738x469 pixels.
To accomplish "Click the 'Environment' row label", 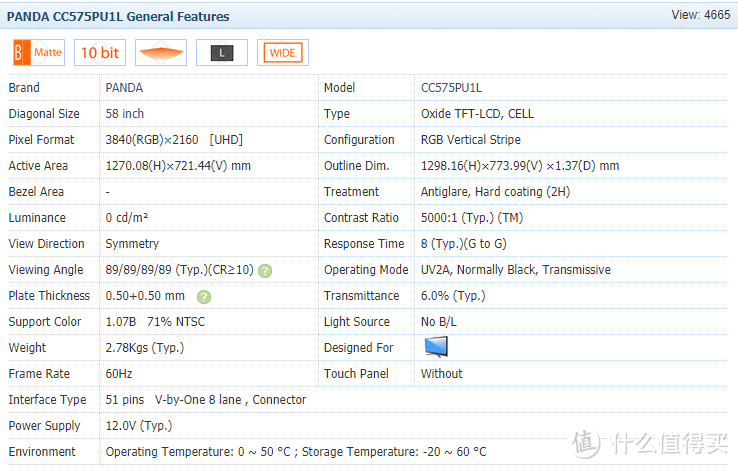I will [x=42, y=452].
